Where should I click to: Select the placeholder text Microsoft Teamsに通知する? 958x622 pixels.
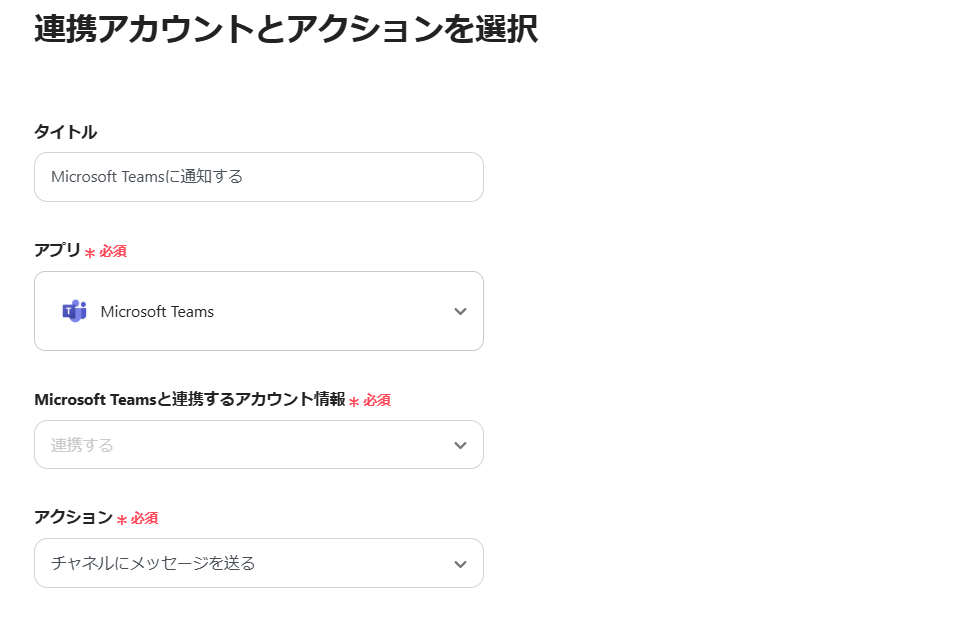pos(138,177)
